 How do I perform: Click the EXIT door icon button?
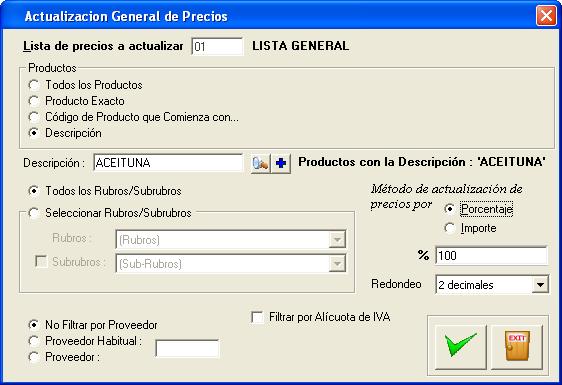(x=517, y=346)
